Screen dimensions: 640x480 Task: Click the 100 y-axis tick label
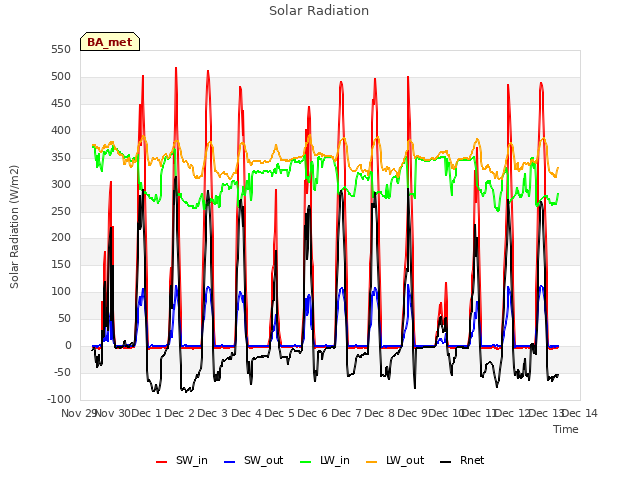tap(61, 291)
